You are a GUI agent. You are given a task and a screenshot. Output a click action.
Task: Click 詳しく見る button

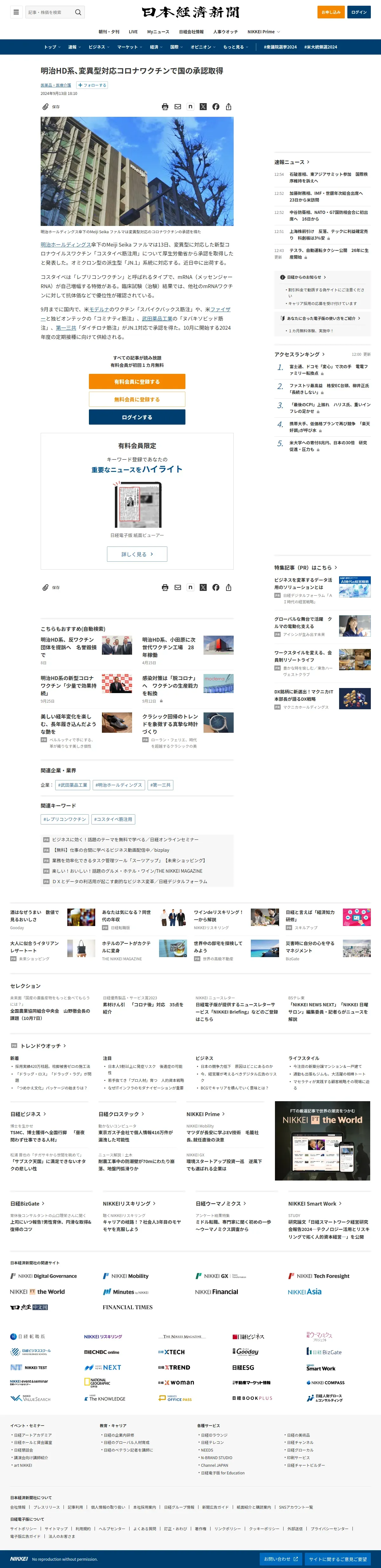coord(137,554)
